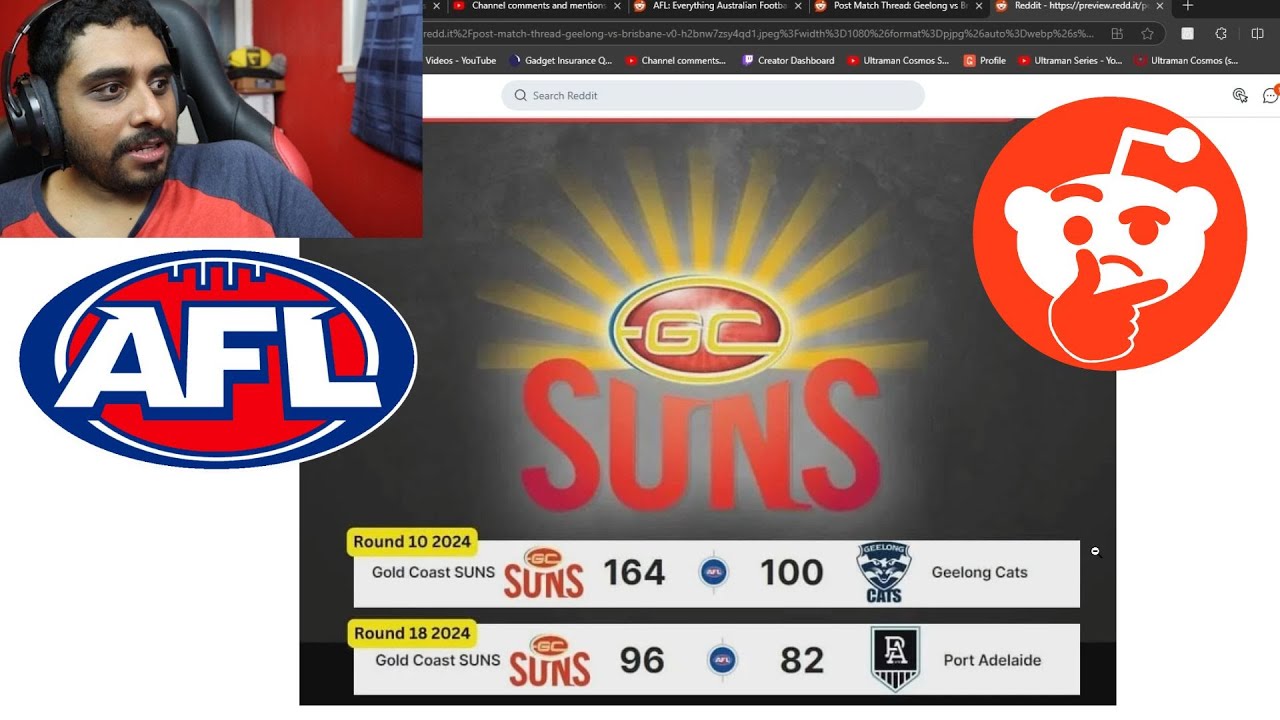Click SUNS logo in Round 10 row

point(544,572)
